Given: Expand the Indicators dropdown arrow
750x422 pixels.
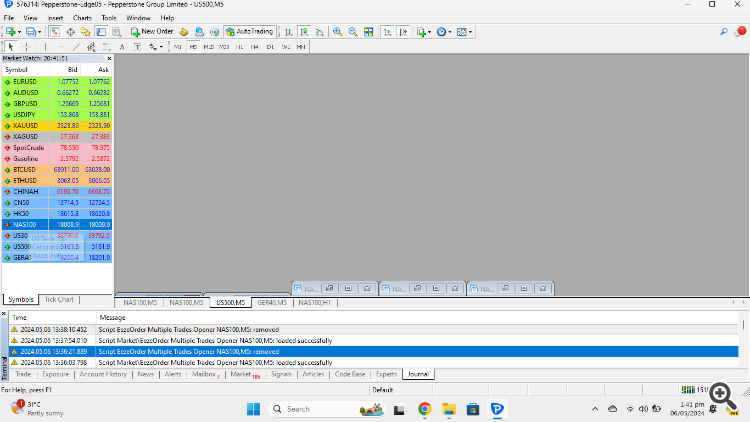Looking at the screenshot, I should (x=429, y=32).
